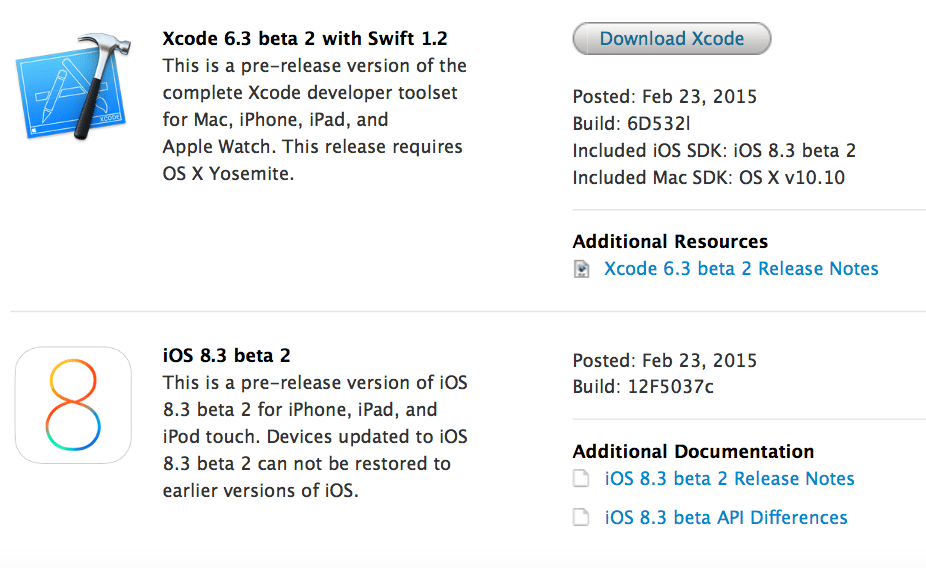Click the Included iOS SDK line
The width and height of the screenshot is (926, 568).
[714, 151]
